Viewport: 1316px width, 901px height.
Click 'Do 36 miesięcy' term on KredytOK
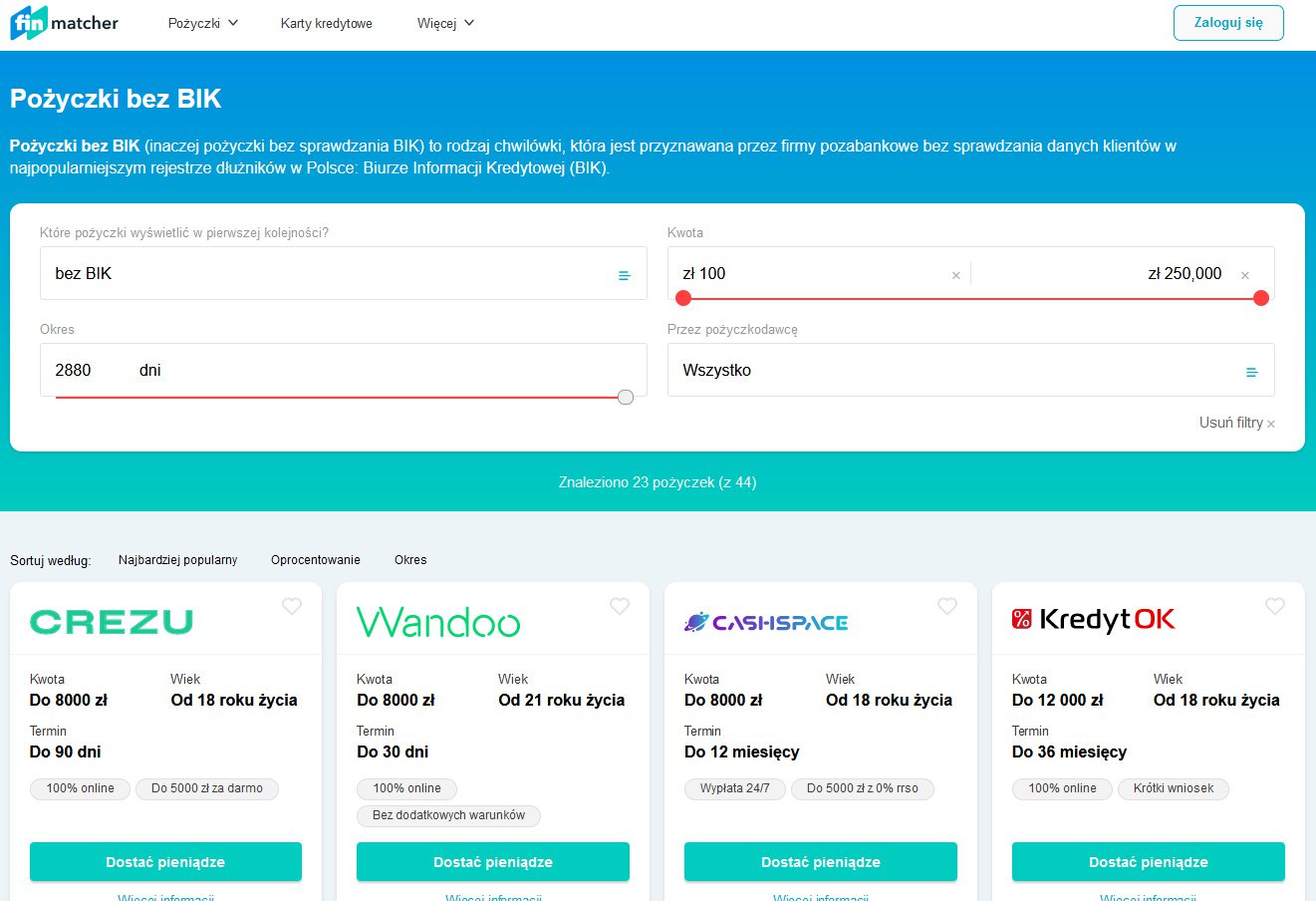pyautogui.click(x=1070, y=751)
